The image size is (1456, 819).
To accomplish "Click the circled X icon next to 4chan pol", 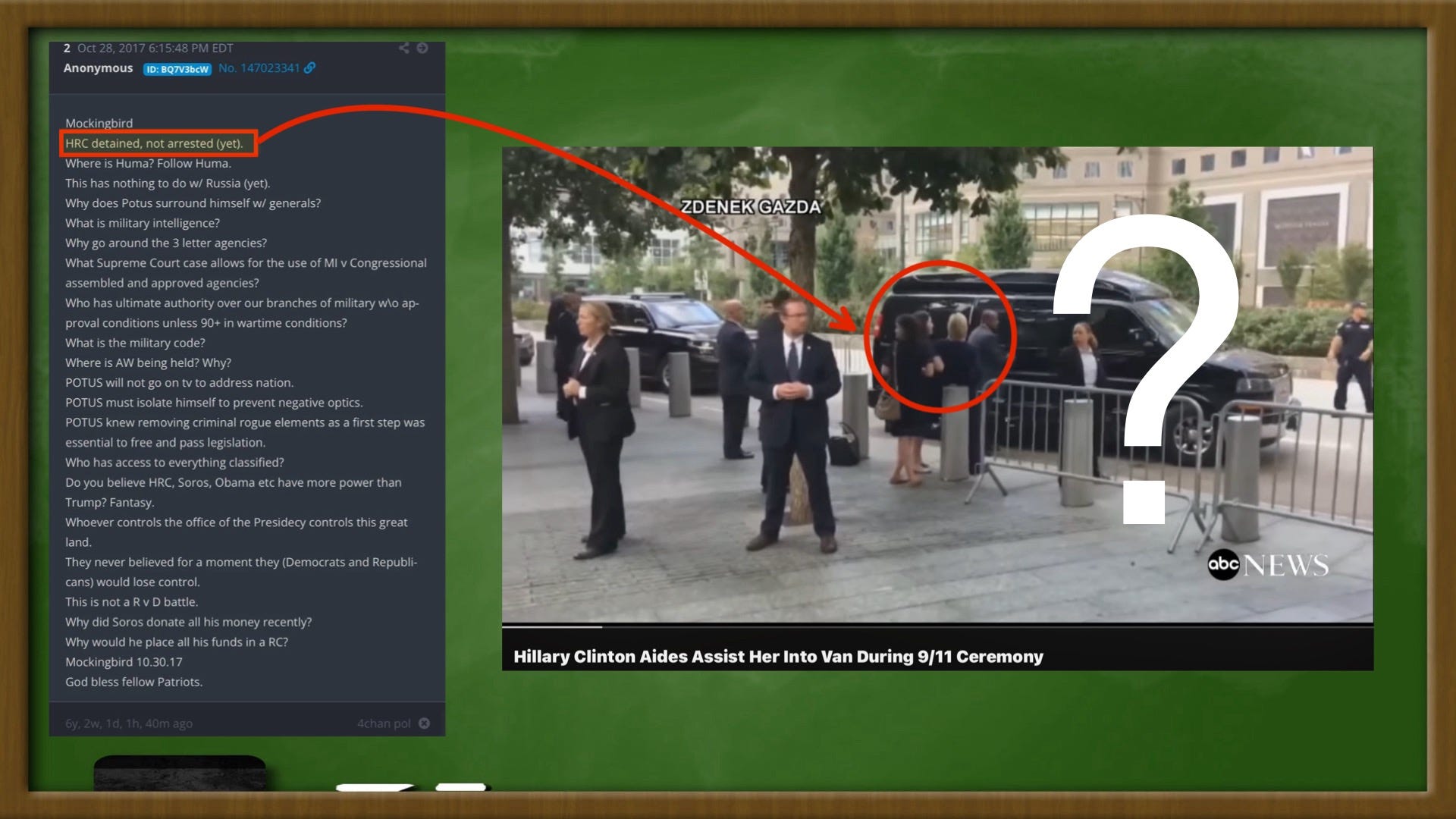I will (x=424, y=723).
